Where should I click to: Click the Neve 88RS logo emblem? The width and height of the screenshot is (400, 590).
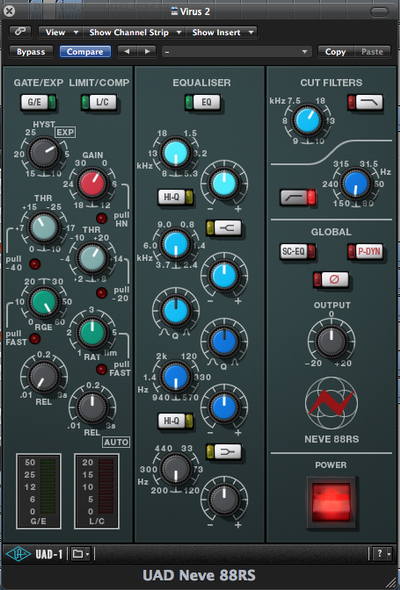click(x=331, y=403)
